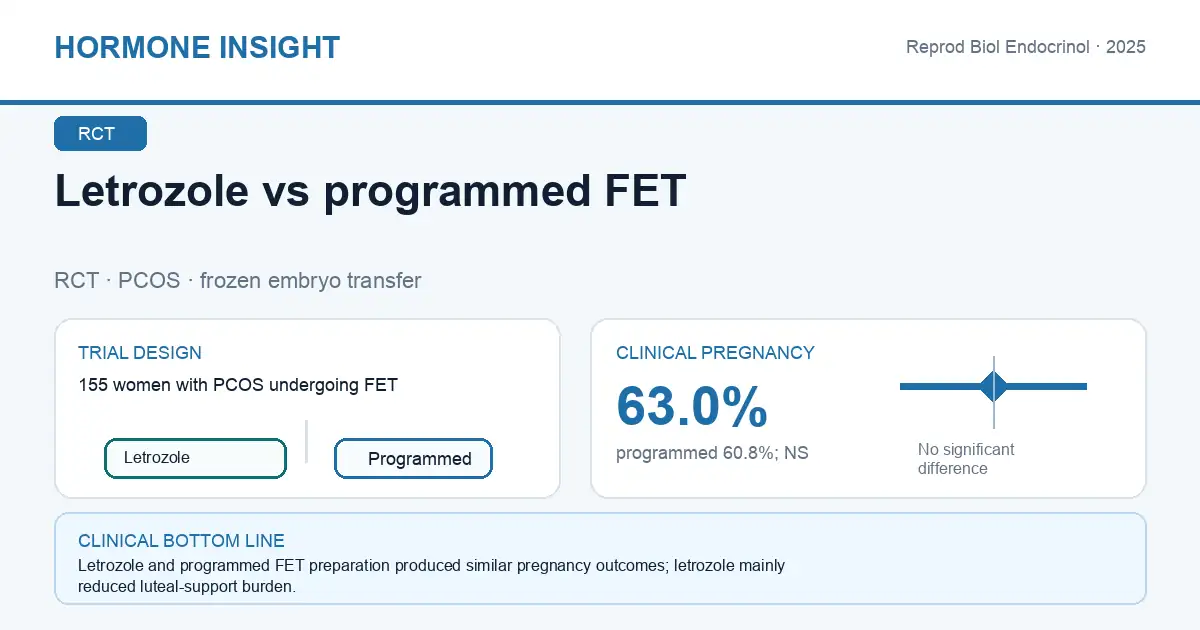The width and height of the screenshot is (1200, 630).
Task: Click the blue header divider line
Action: coord(600,102)
